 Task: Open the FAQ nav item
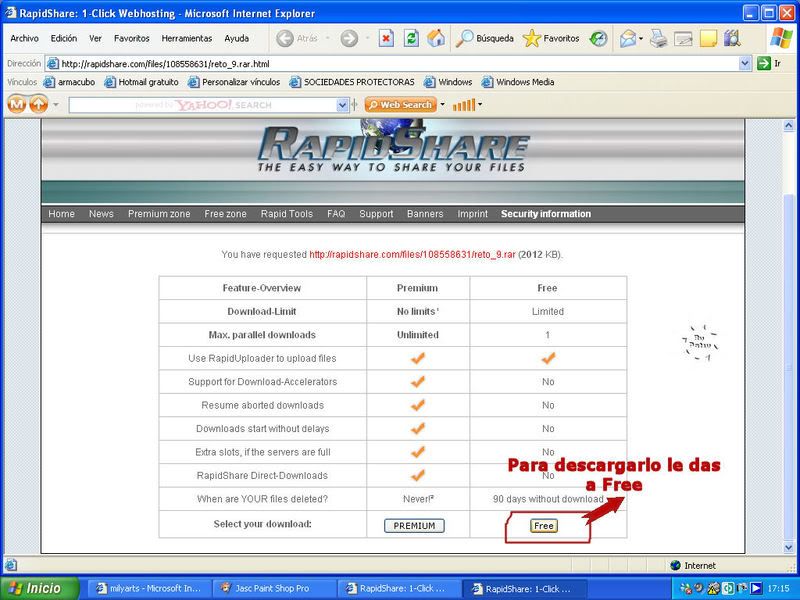tap(336, 214)
